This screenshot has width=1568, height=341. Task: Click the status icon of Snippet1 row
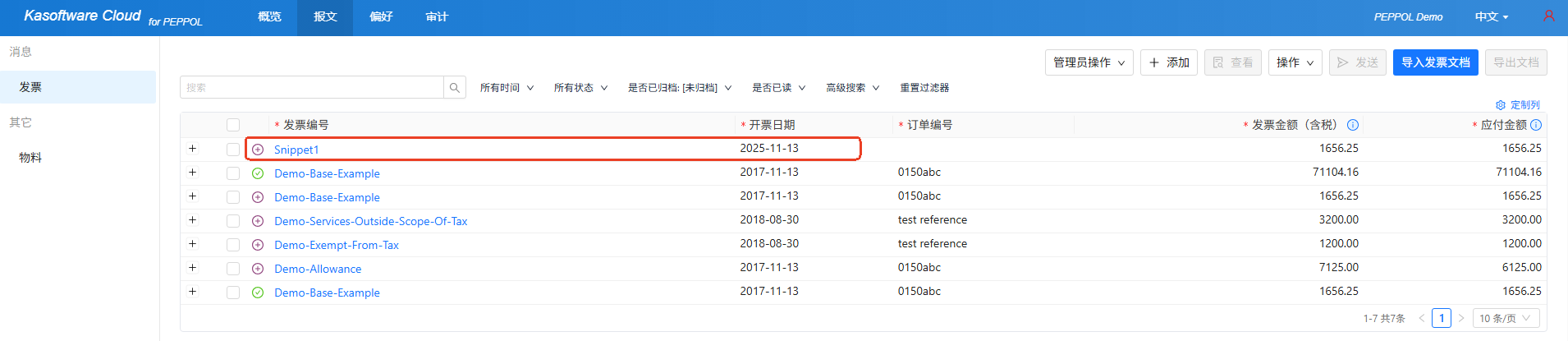click(258, 150)
